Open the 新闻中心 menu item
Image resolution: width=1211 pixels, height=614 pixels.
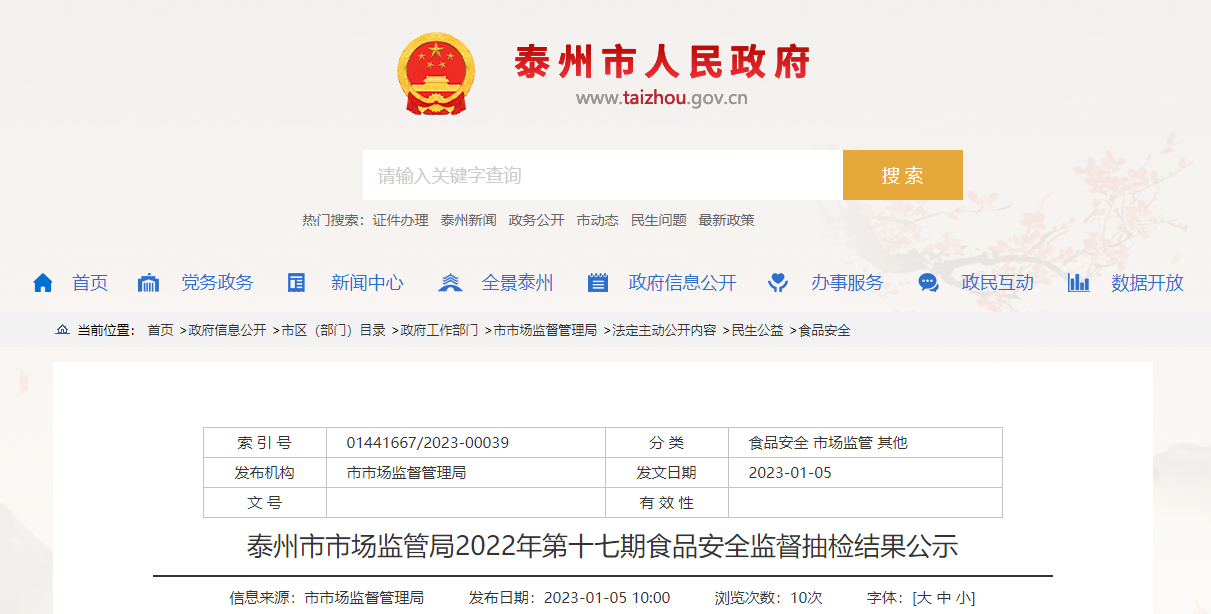coord(367,283)
